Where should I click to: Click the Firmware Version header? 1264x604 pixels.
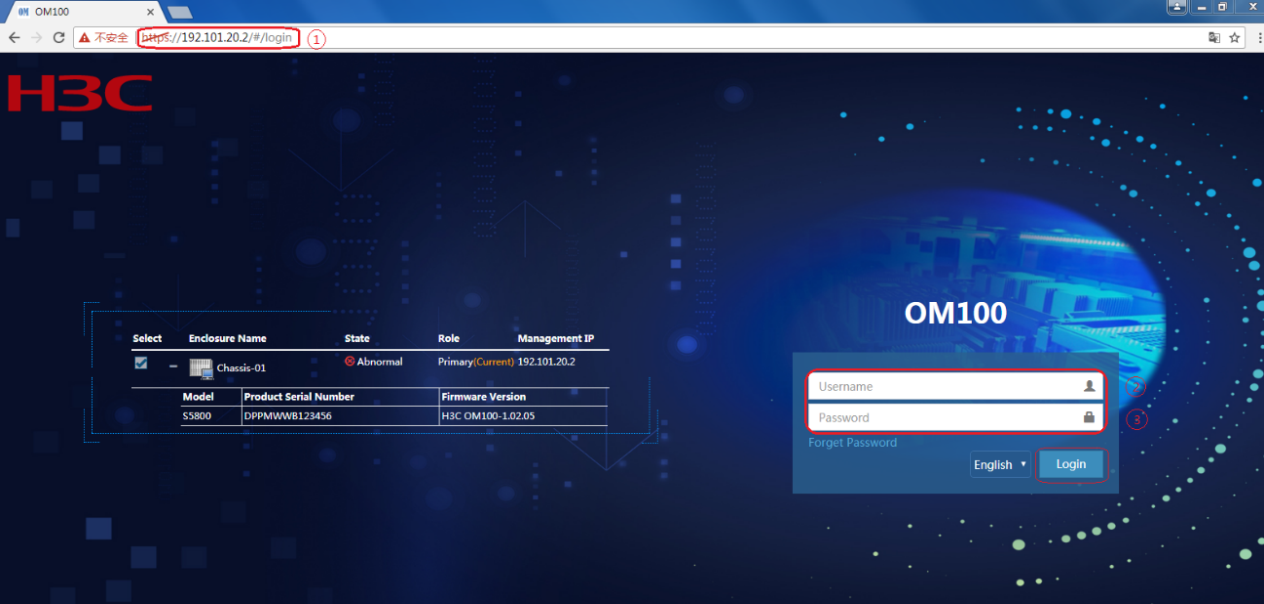click(484, 397)
